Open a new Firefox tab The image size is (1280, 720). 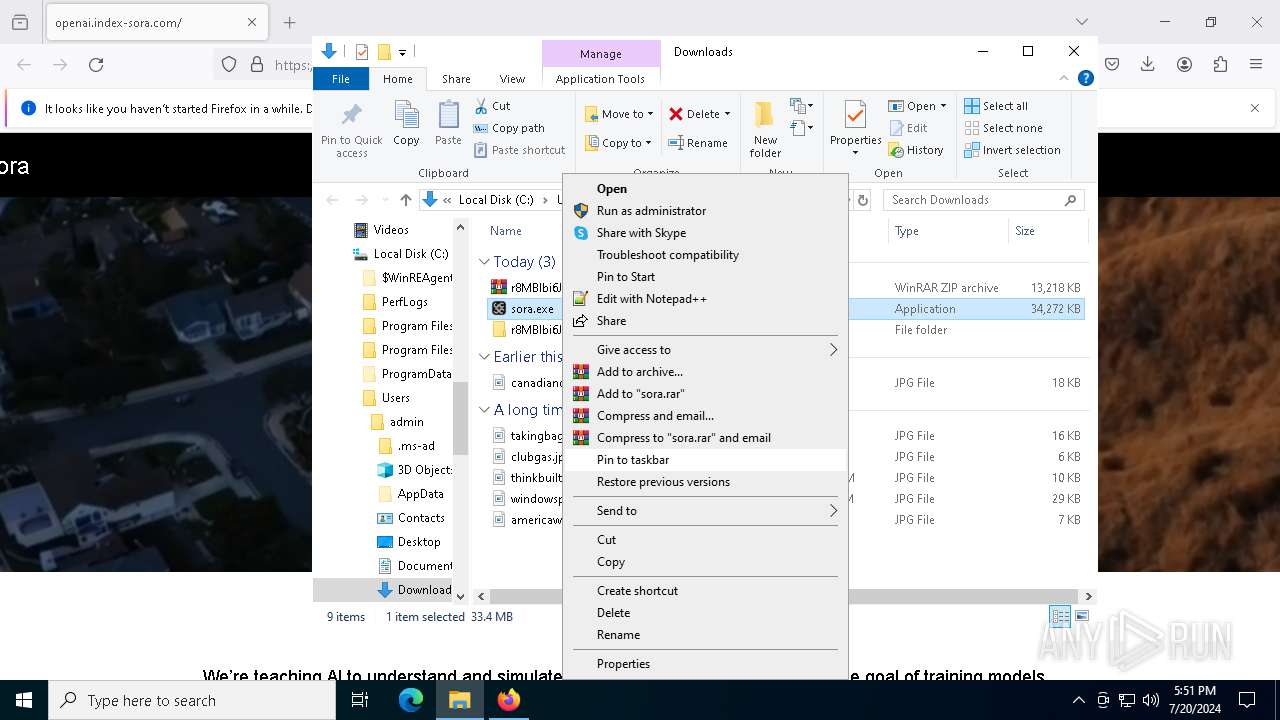tap(290, 22)
